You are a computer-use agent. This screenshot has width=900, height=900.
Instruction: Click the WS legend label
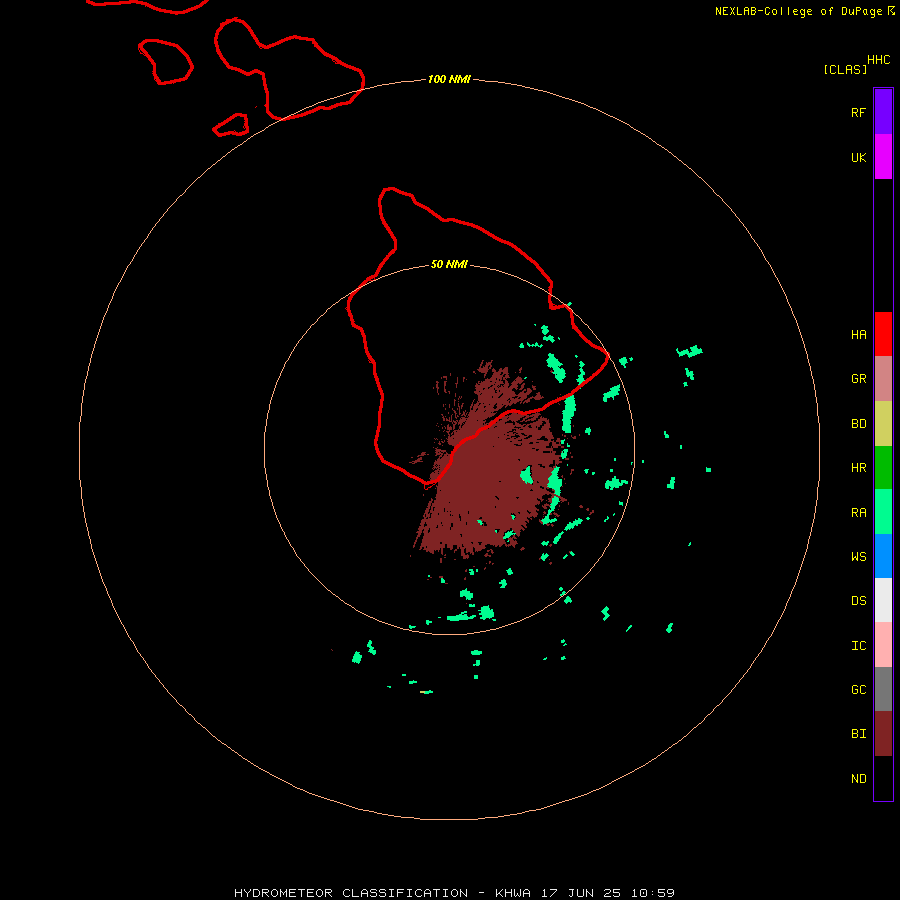[858, 556]
